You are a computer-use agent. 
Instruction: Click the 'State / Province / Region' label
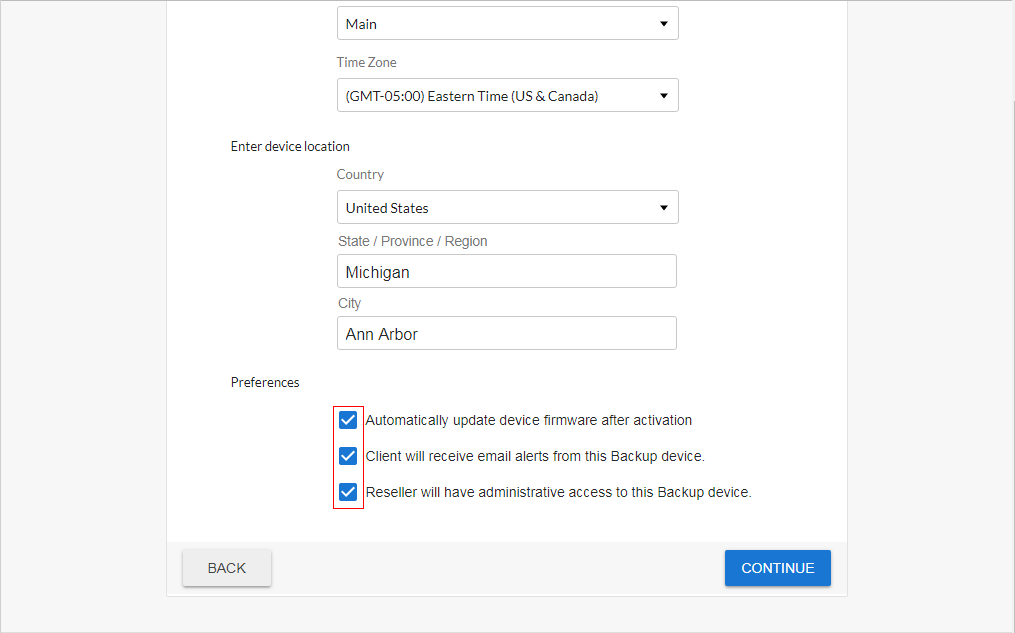point(413,241)
